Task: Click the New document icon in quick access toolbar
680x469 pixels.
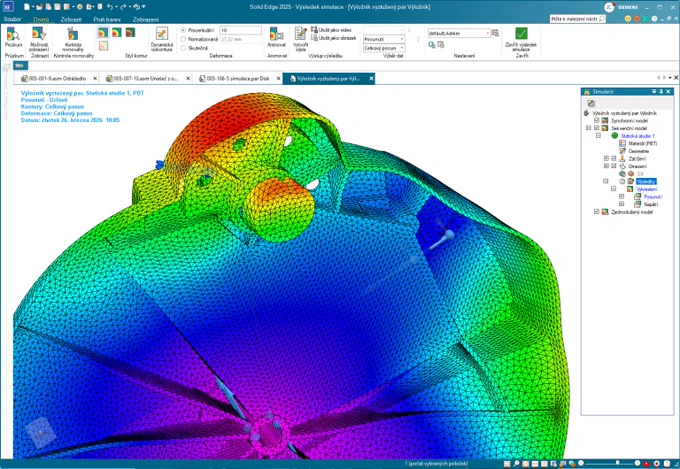Action: click(27, 7)
